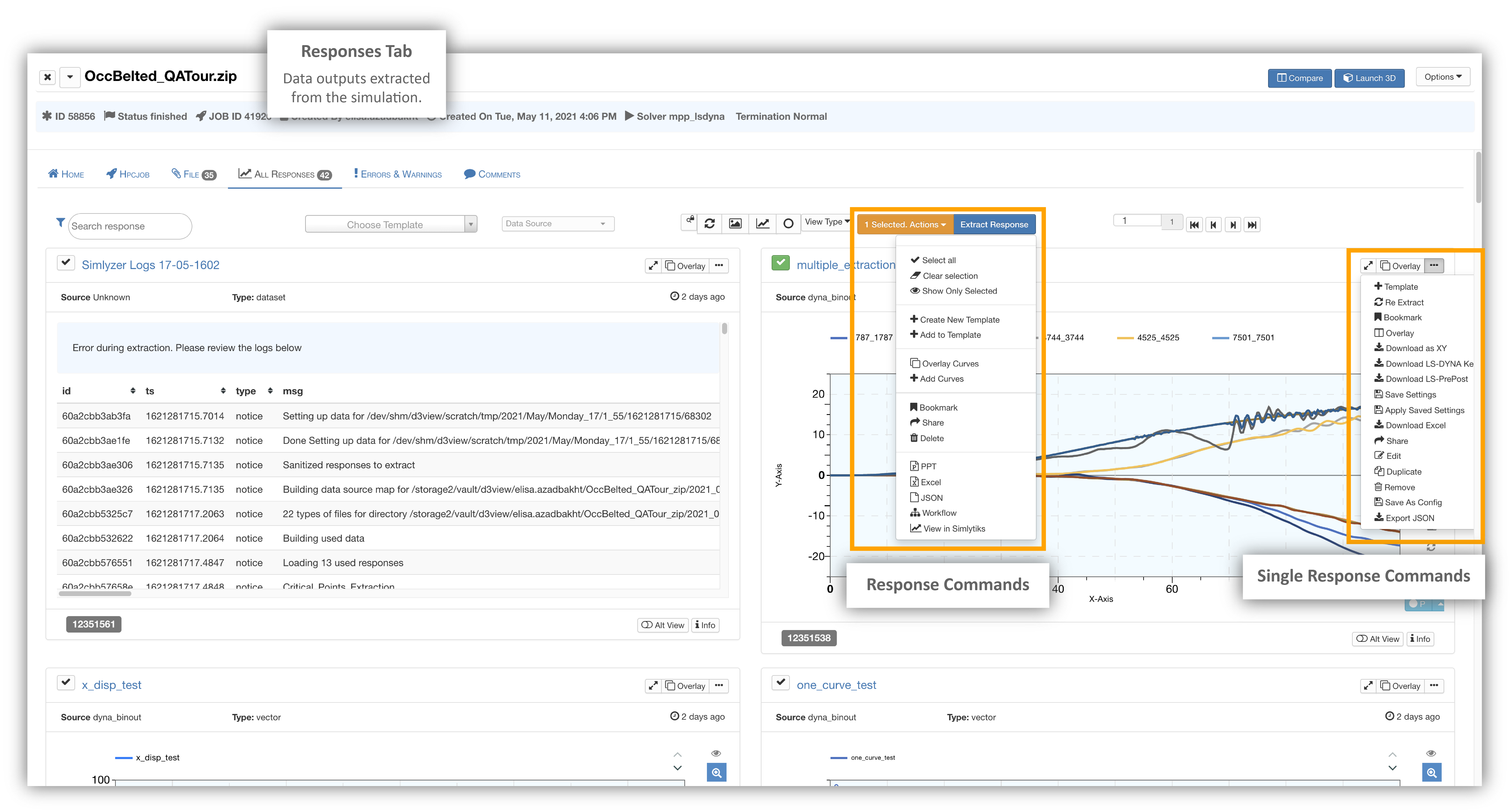Click the main page vertical scrollbar
1510x812 pixels.
(1478, 177)
